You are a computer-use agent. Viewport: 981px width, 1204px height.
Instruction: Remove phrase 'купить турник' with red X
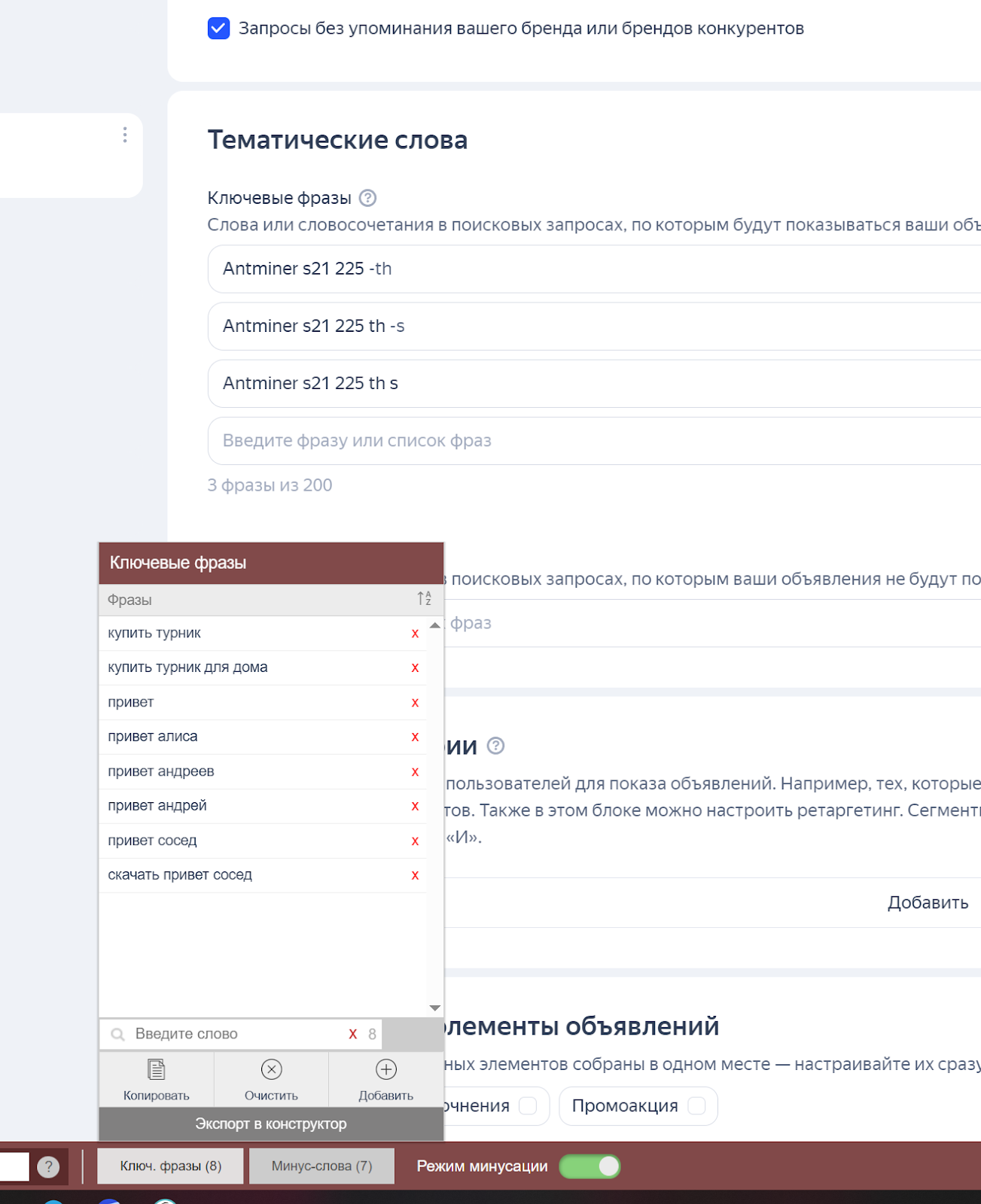[x=415, y=634]
